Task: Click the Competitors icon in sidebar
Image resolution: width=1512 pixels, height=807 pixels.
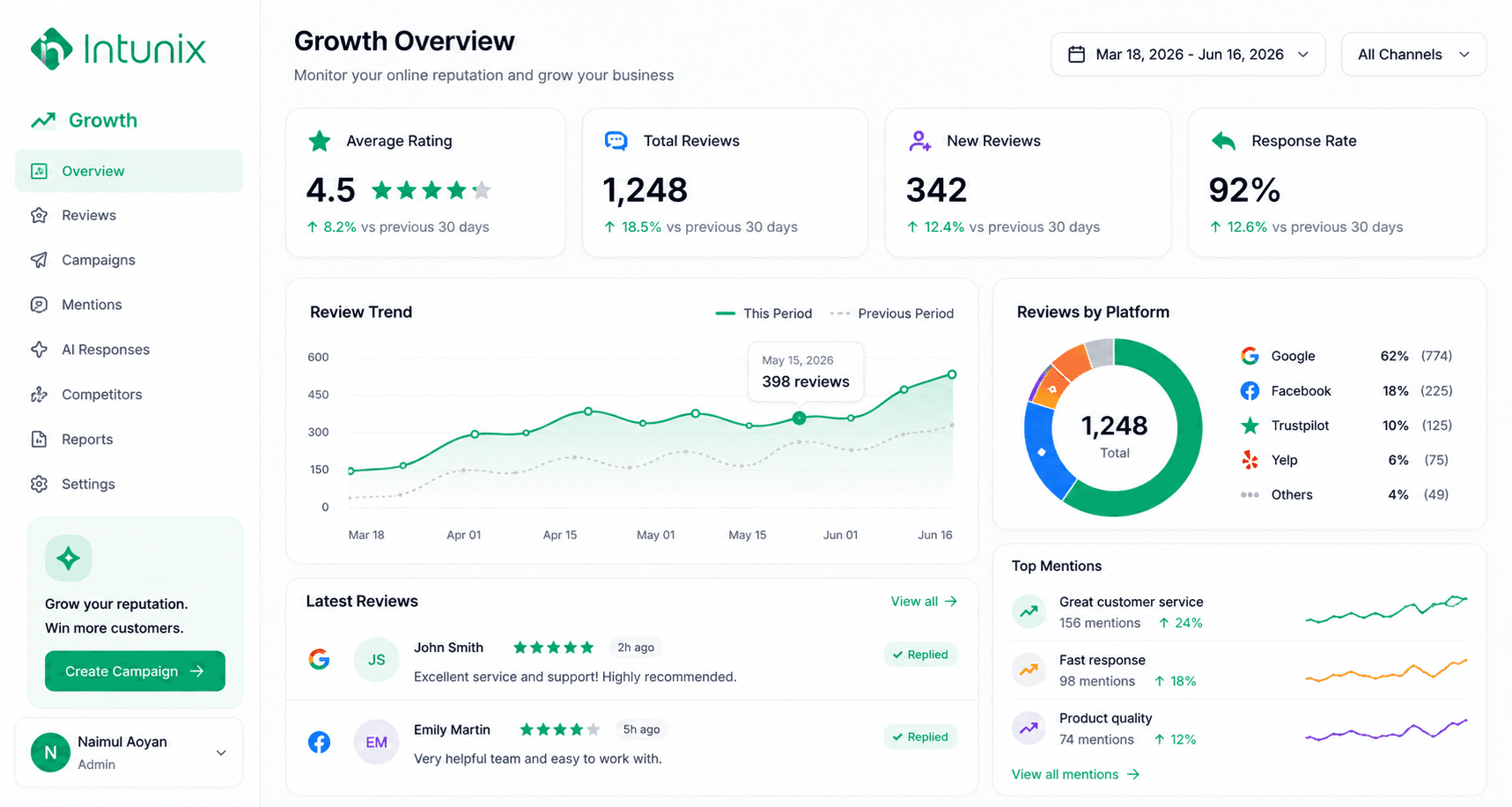Action: [x=39, y=395]
